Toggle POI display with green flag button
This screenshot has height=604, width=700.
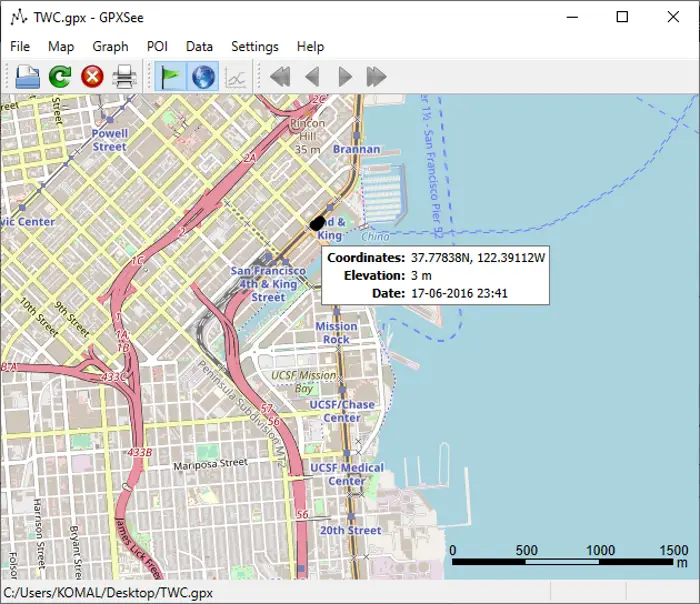click(x=172, y=76)
